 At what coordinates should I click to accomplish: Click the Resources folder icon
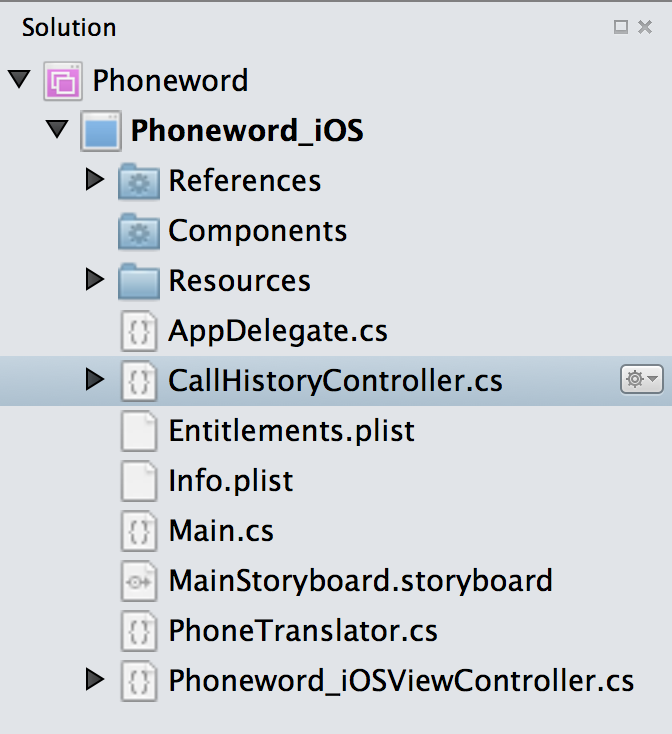point(139,281)
